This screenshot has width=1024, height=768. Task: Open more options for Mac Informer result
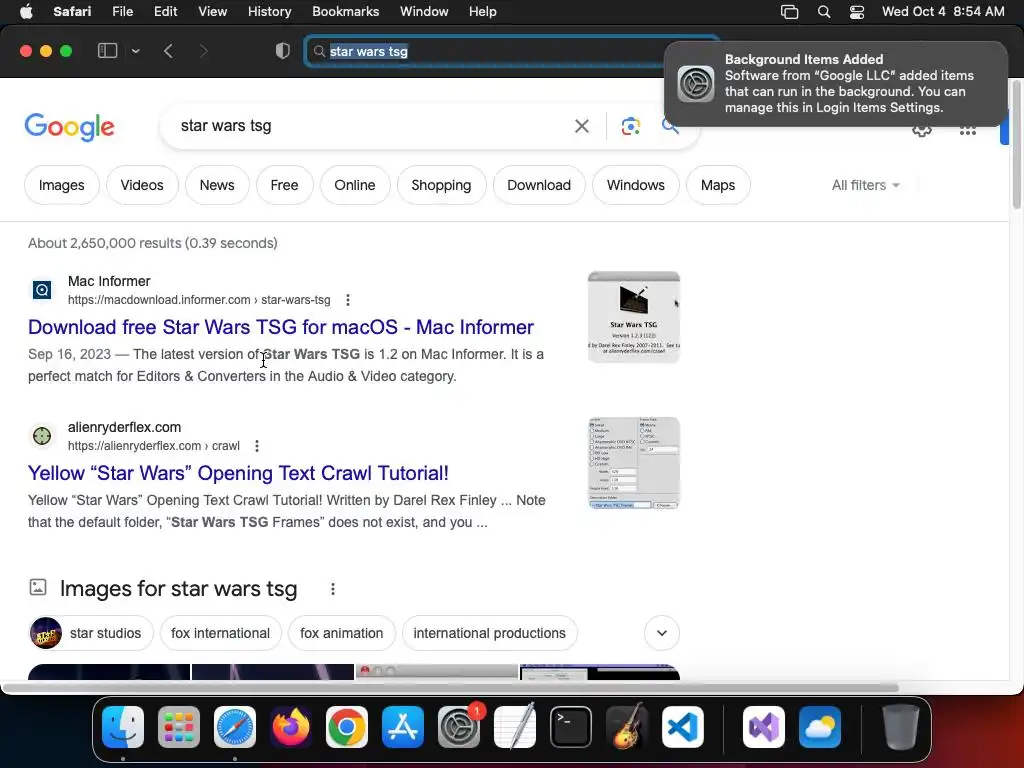coord(347,300)
